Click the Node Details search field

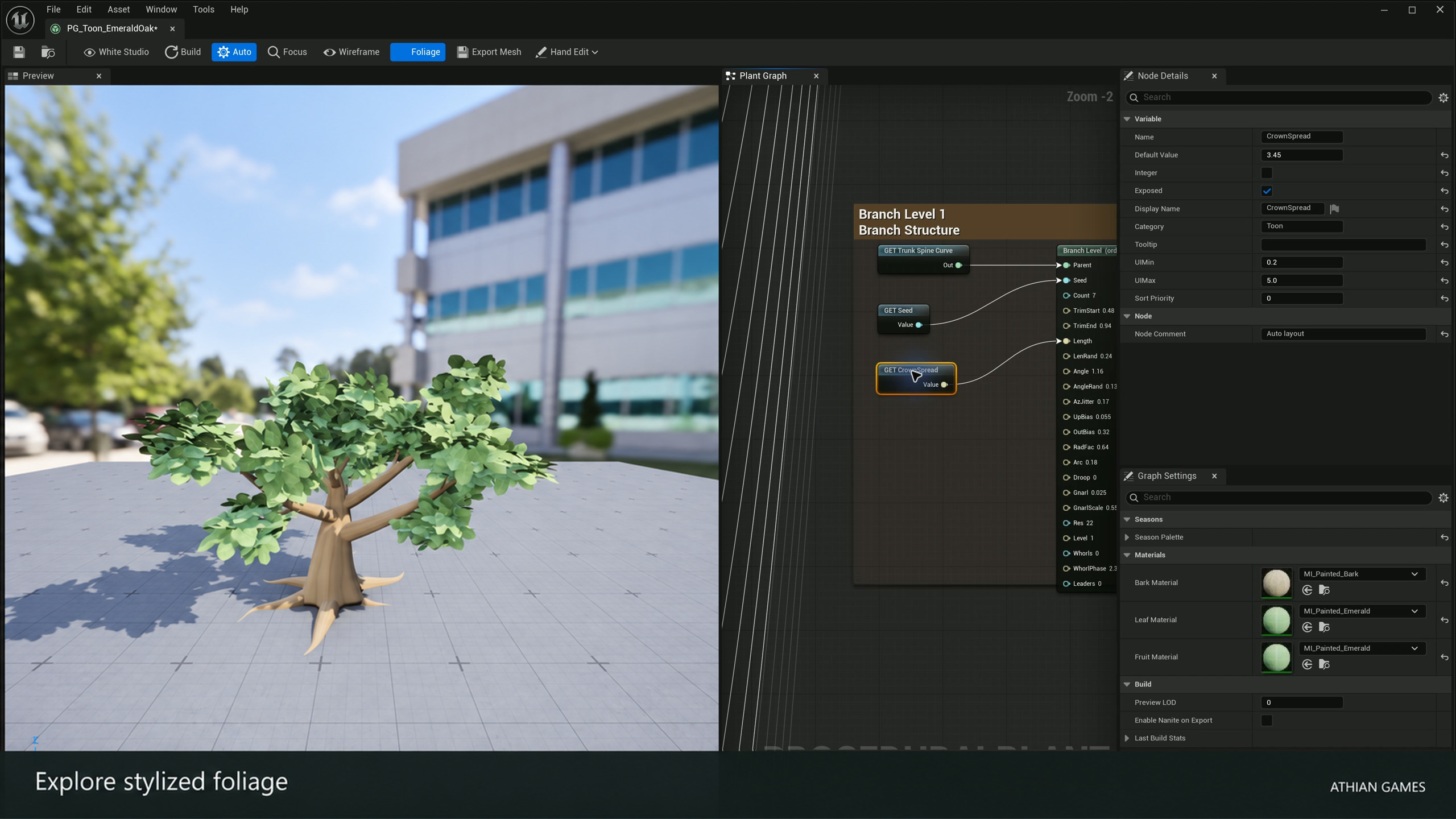[x=1279, y=98]
